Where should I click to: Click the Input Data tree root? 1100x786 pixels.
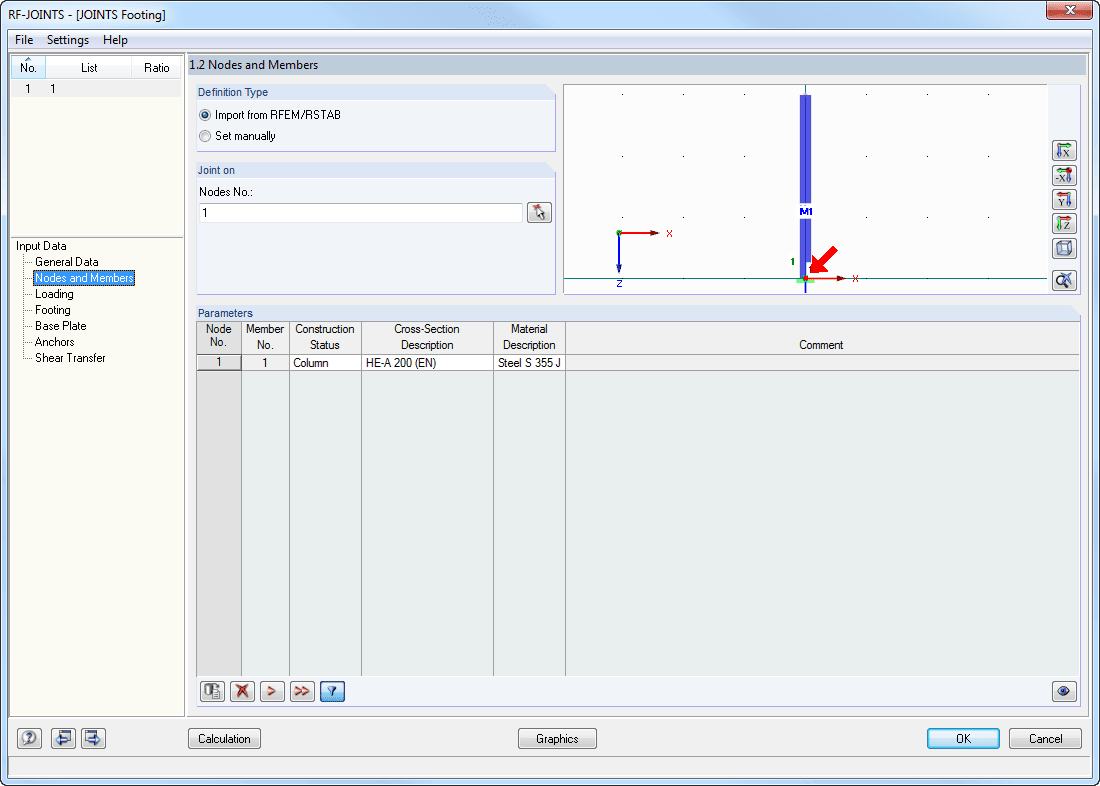(41, 246)
